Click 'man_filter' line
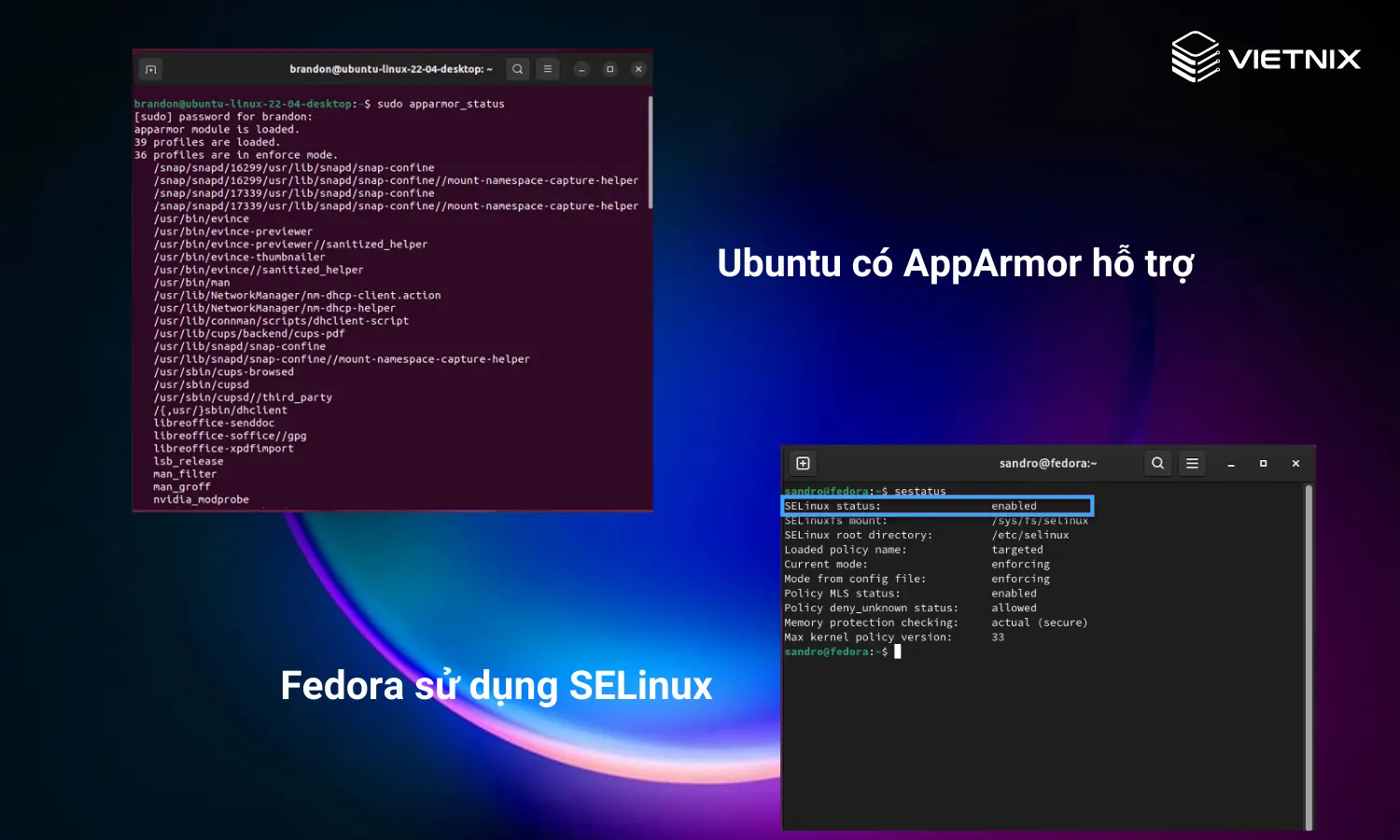This screenshot has width=1400, height=840. tap(185, 474)
